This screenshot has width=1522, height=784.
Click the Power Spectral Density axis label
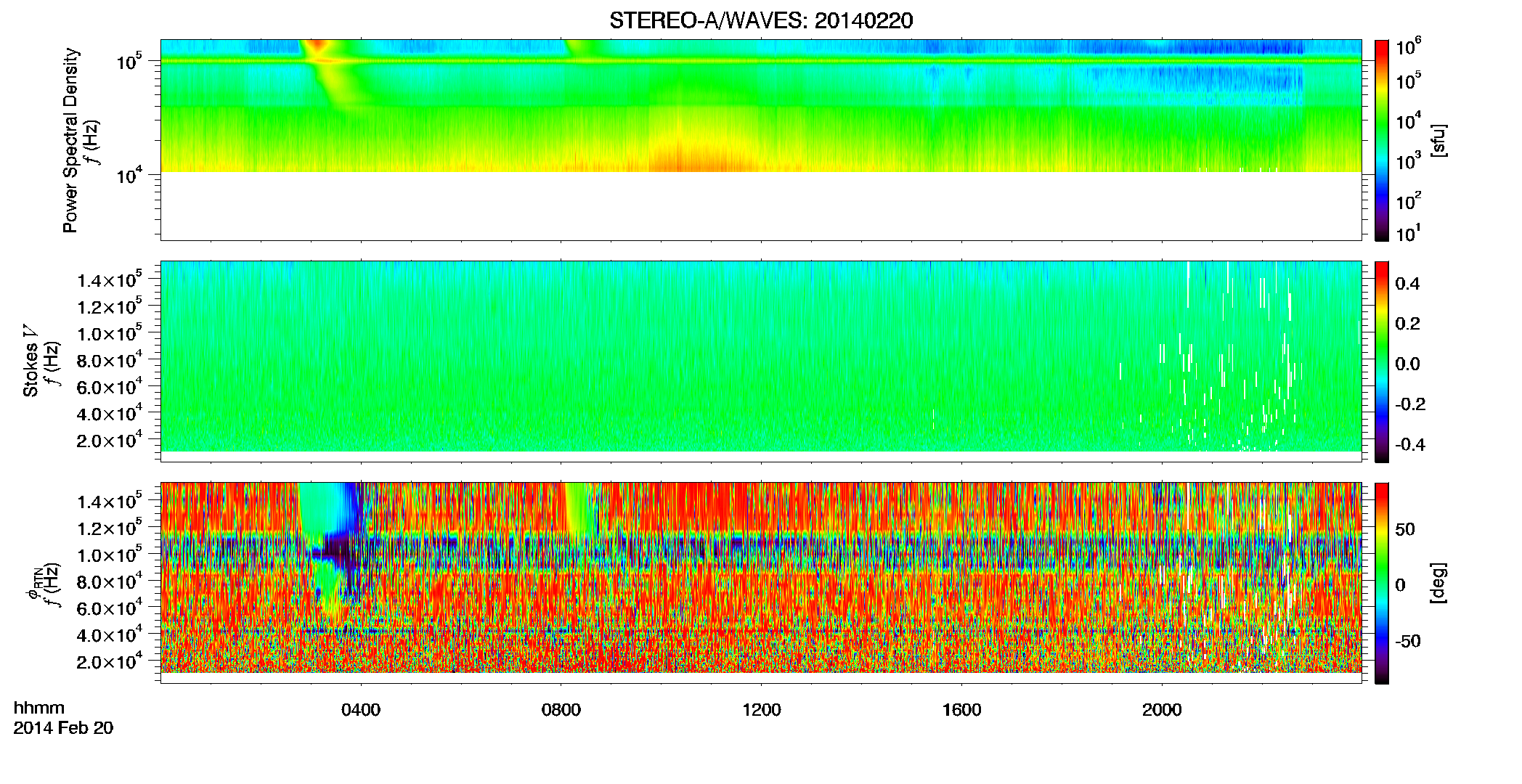[x=70, y=140]
